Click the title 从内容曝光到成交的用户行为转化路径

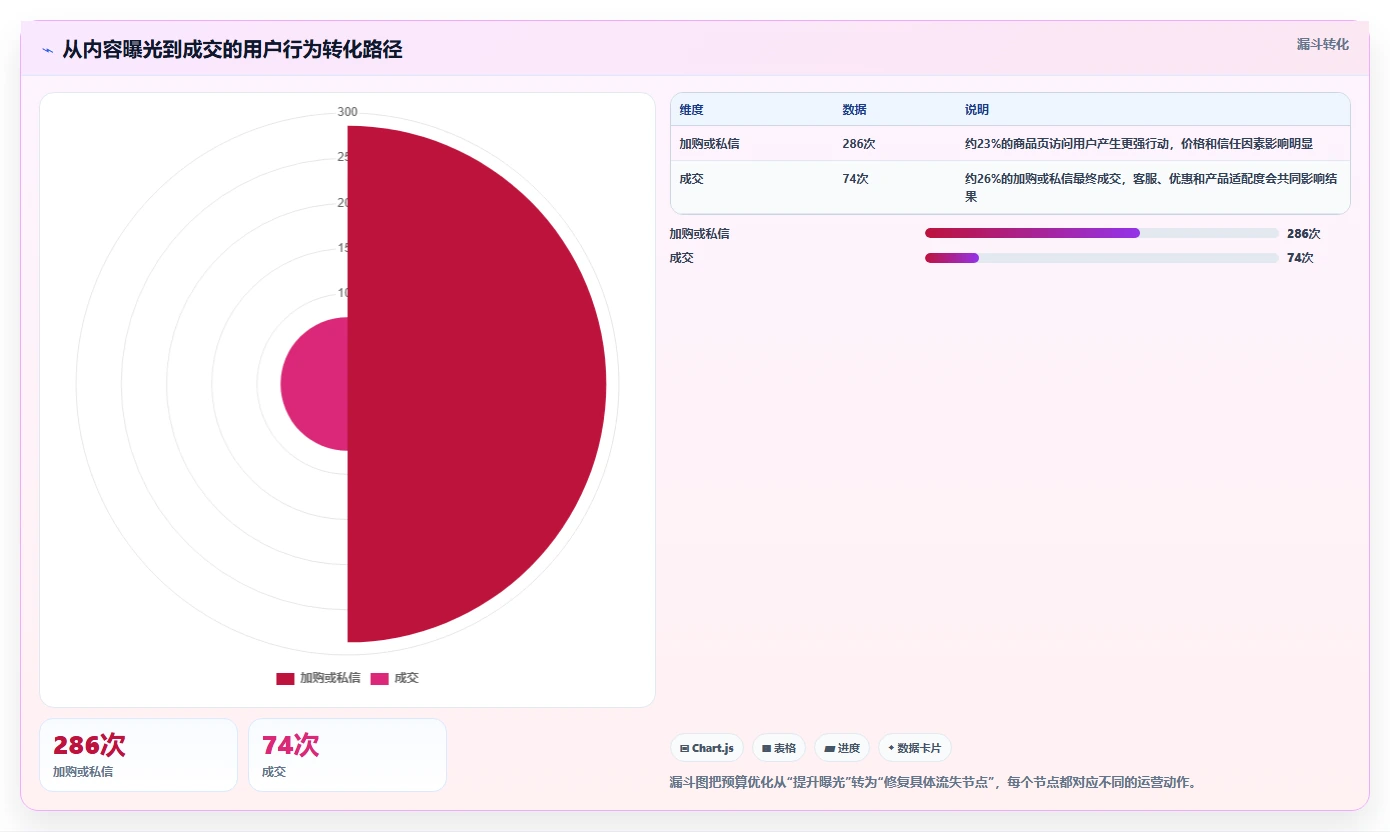pos(232,50)
